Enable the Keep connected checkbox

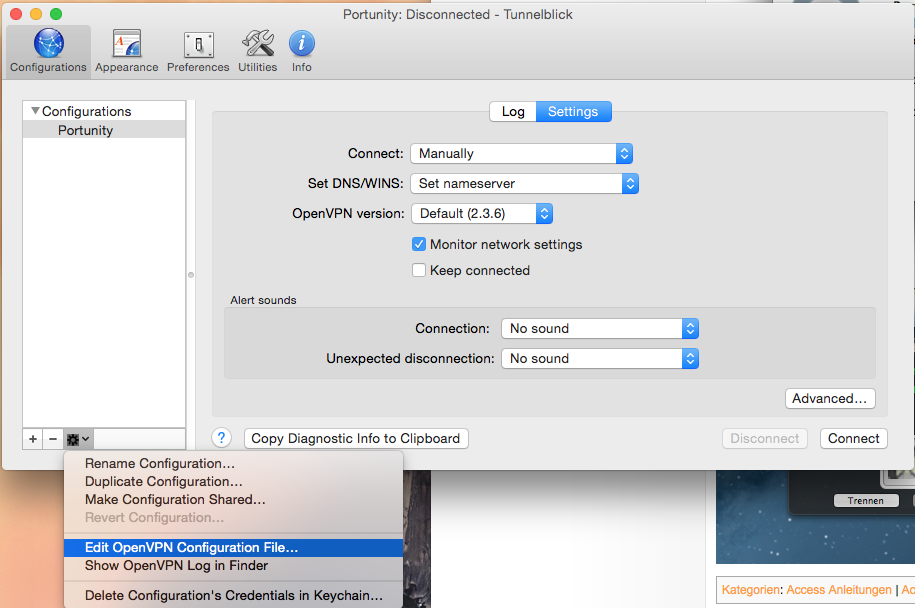pyautogui.click(x=419, y=270)
